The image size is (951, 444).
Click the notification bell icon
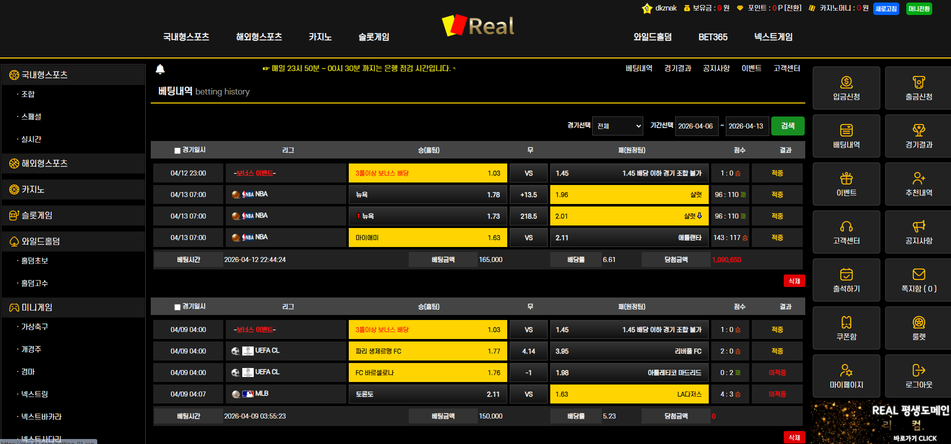[160, 69]
